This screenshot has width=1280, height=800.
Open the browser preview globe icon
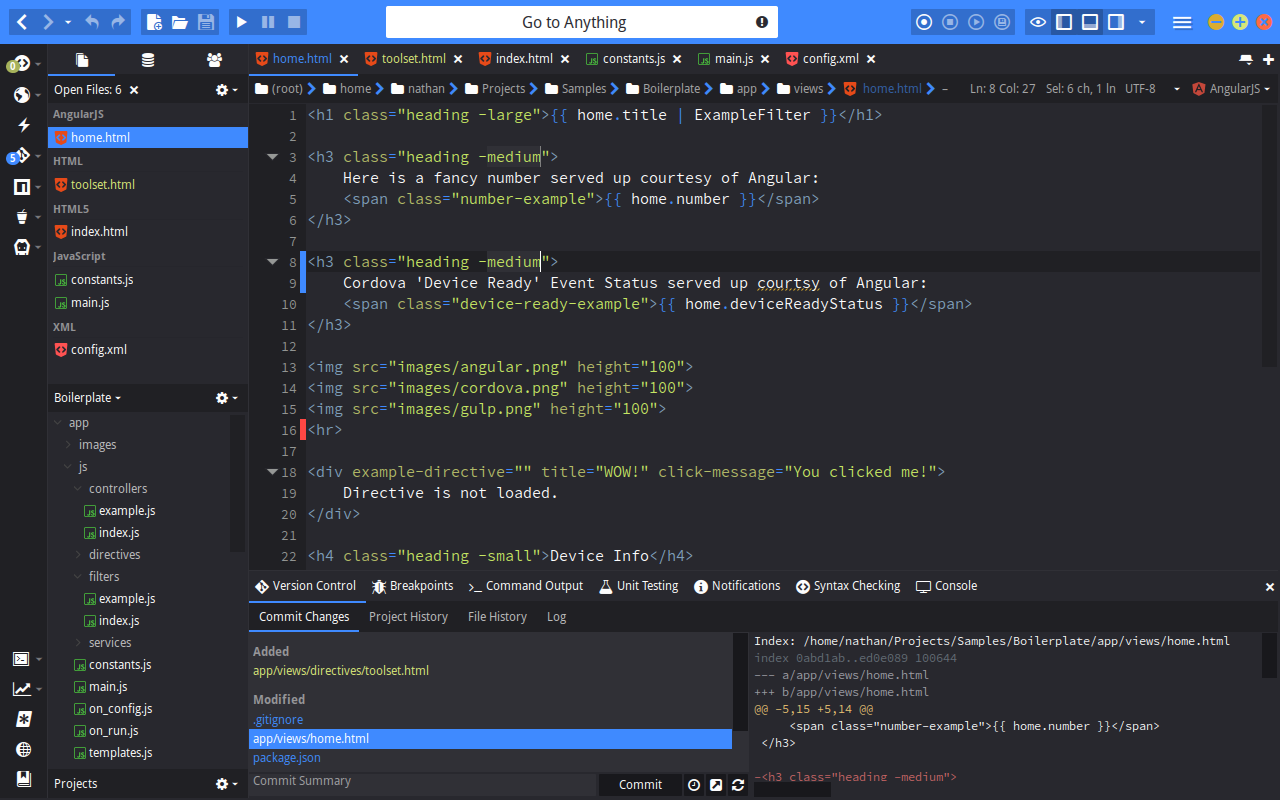point(23,96)
